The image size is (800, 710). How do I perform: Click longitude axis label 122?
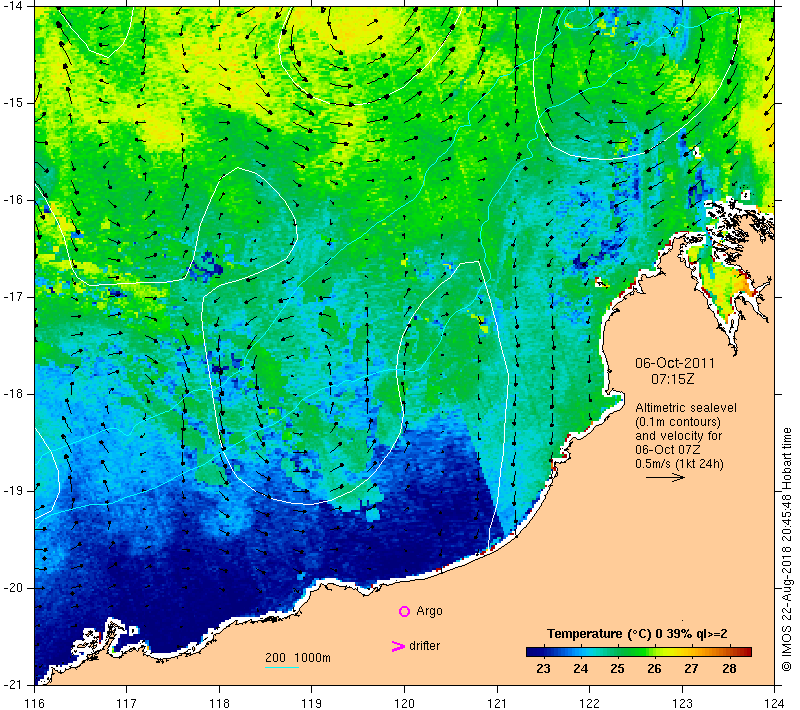pos(590,703)
